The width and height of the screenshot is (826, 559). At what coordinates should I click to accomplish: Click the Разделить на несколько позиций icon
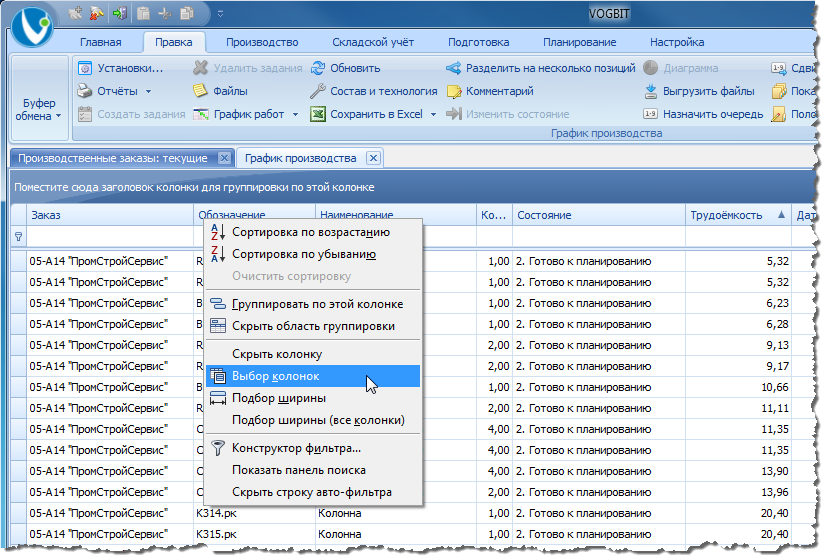pos(454,68)
